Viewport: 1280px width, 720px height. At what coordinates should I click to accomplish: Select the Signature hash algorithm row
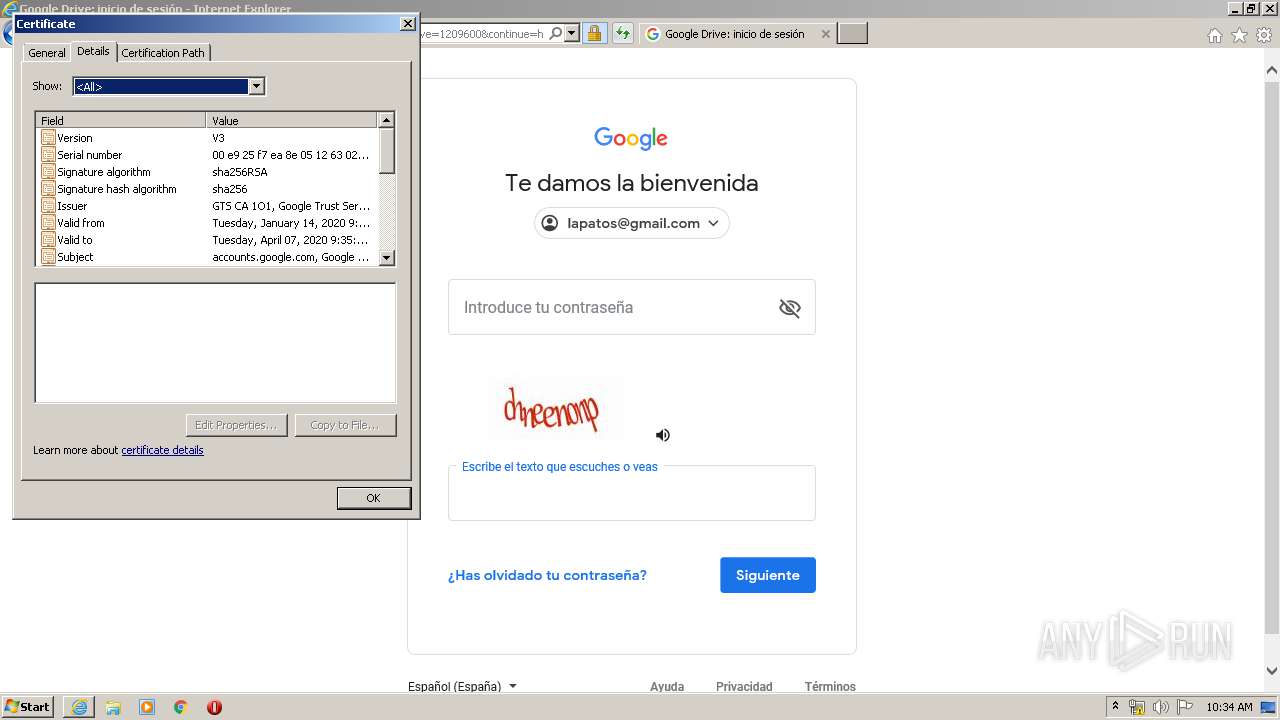click(207, 189)
